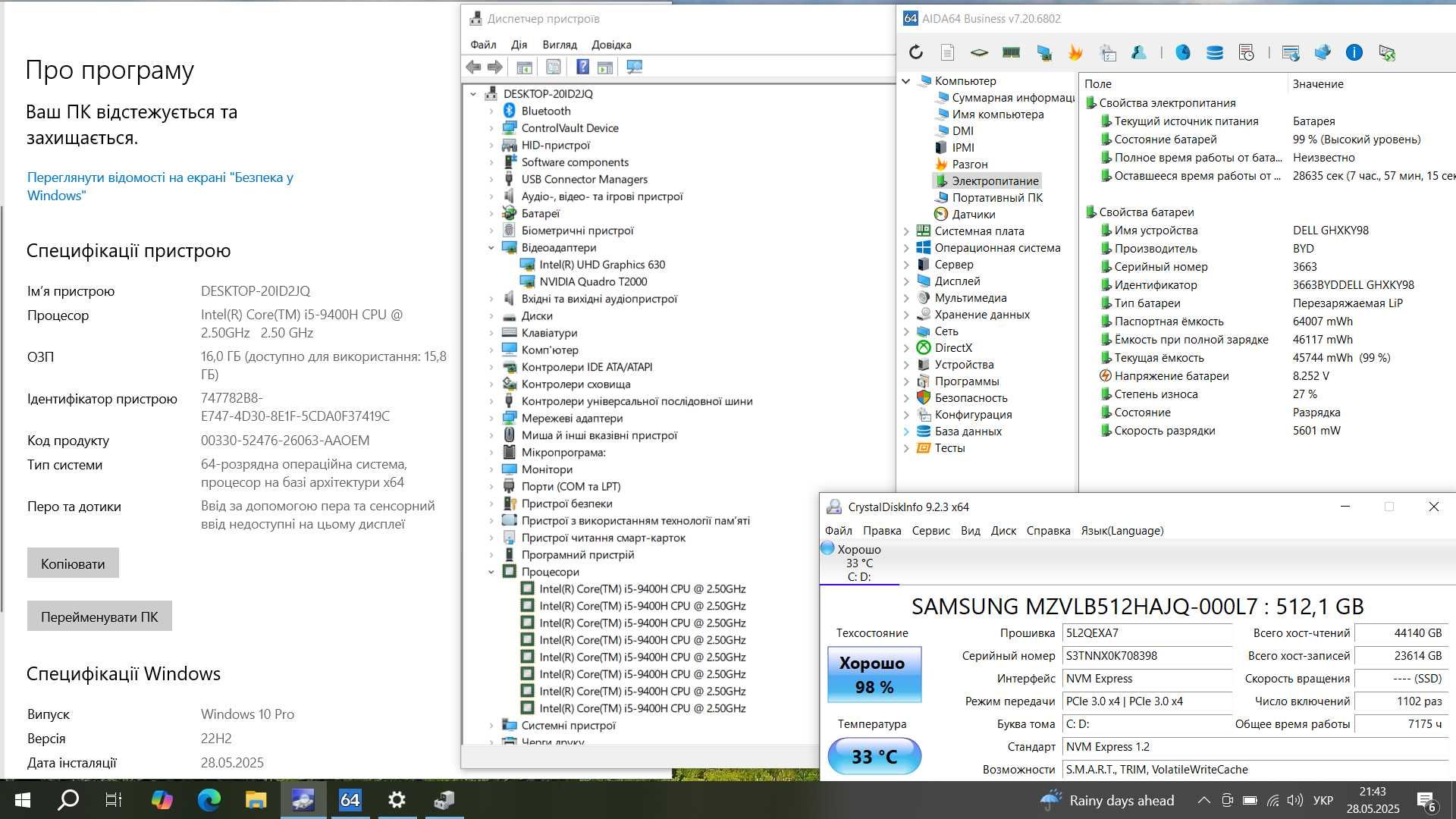Click the УКР language indicator in taskbar

pos(1323,800)
